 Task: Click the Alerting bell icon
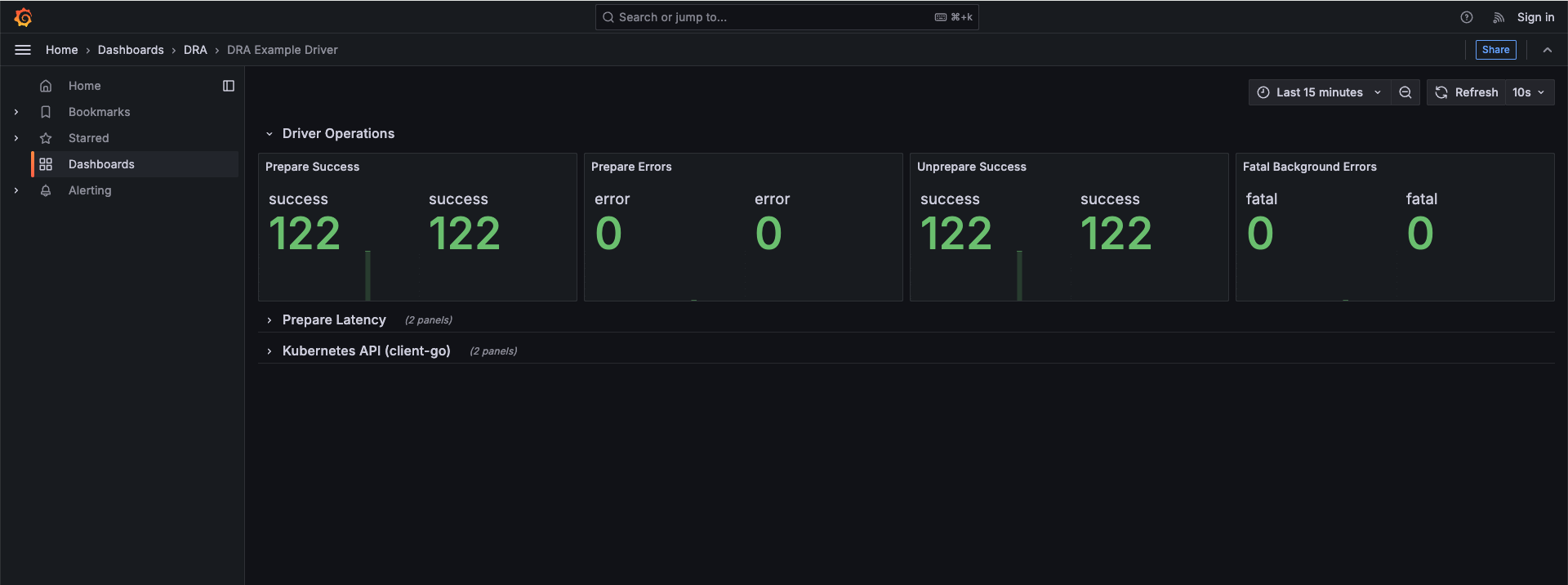click(46, 190)
